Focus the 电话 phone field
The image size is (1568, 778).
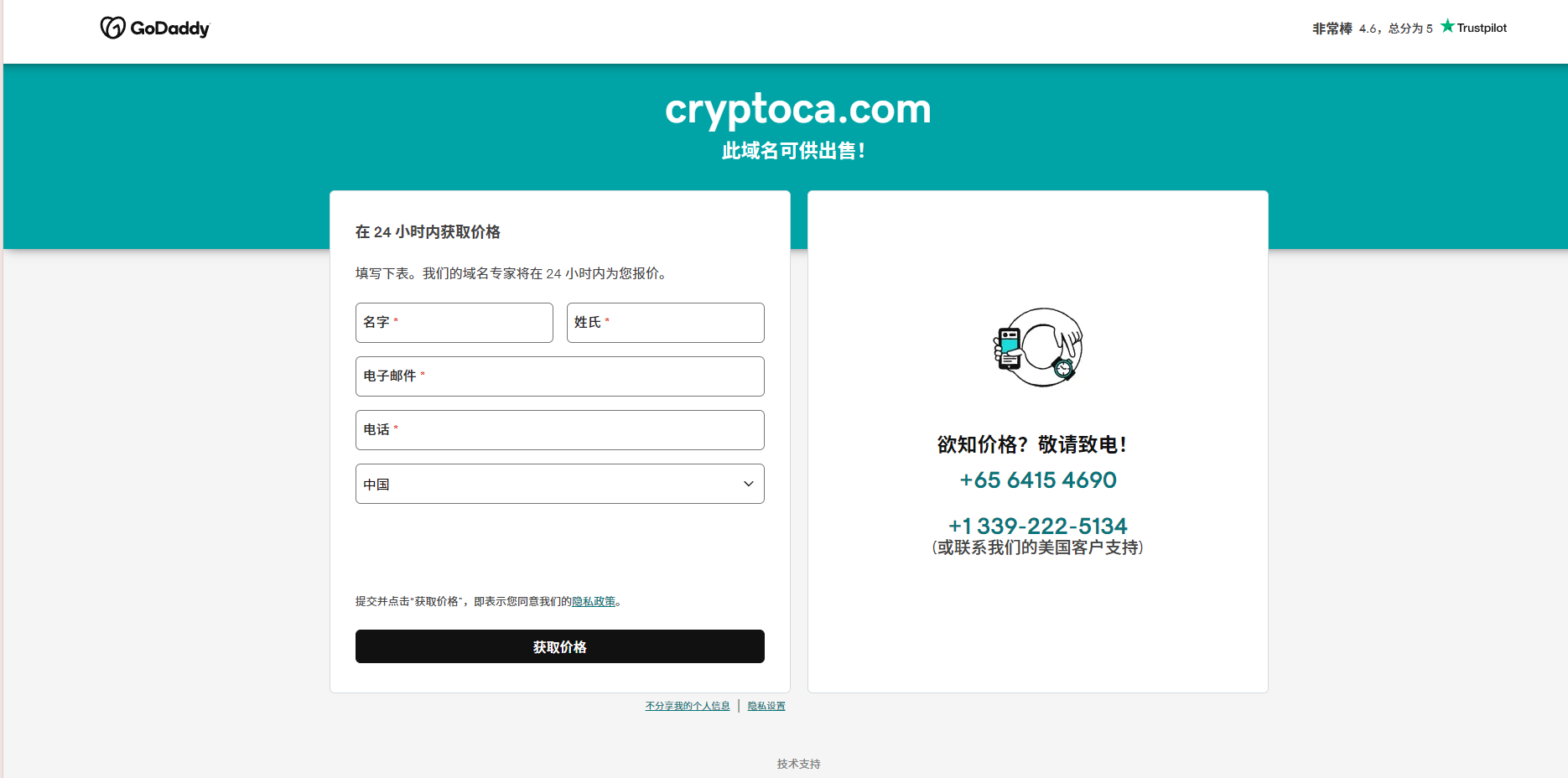click(560, 430)
